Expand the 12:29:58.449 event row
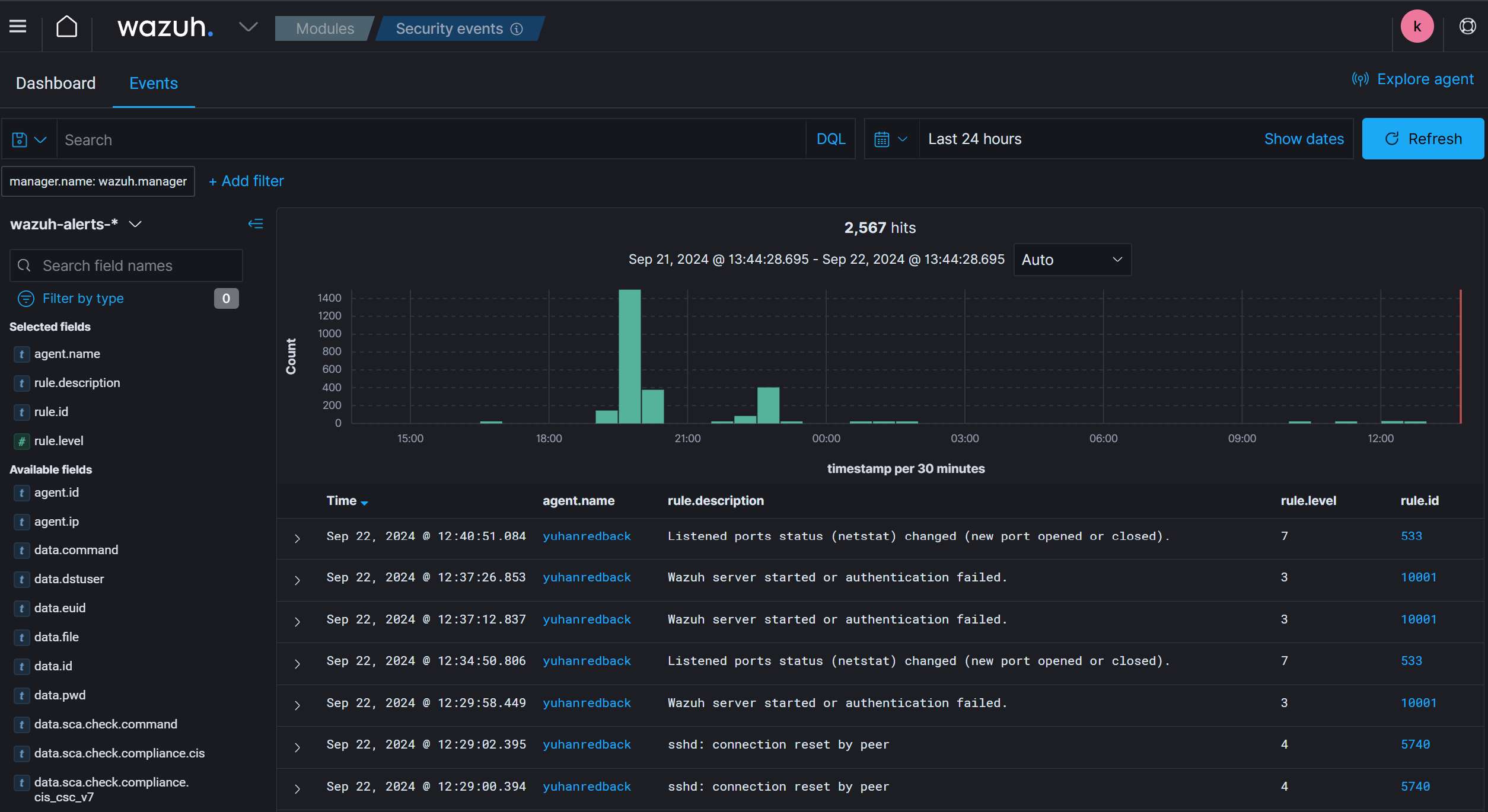Viewport: 1488px width, 812px height. 297,705
